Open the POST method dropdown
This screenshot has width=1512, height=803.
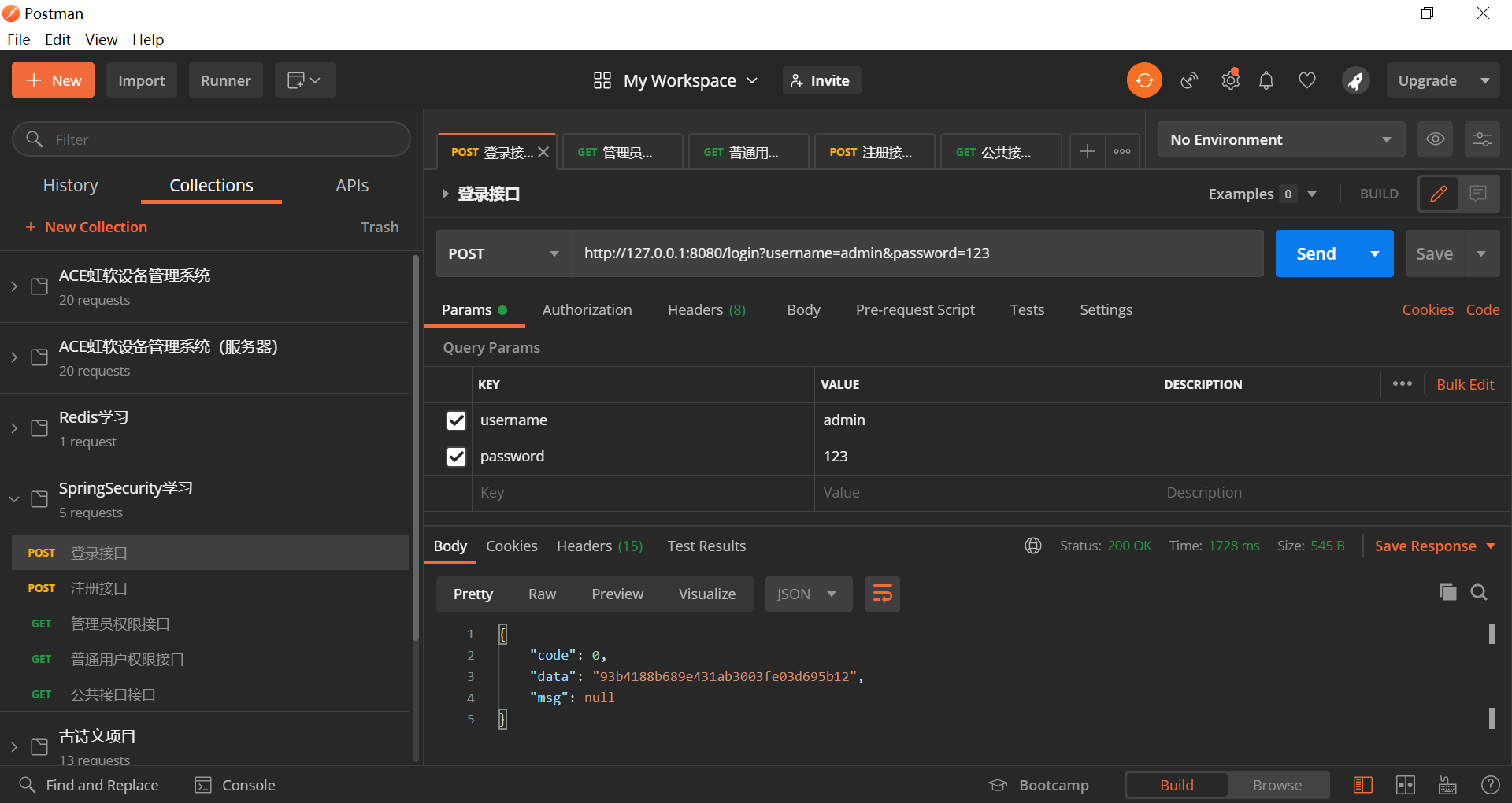click(503, 253)
